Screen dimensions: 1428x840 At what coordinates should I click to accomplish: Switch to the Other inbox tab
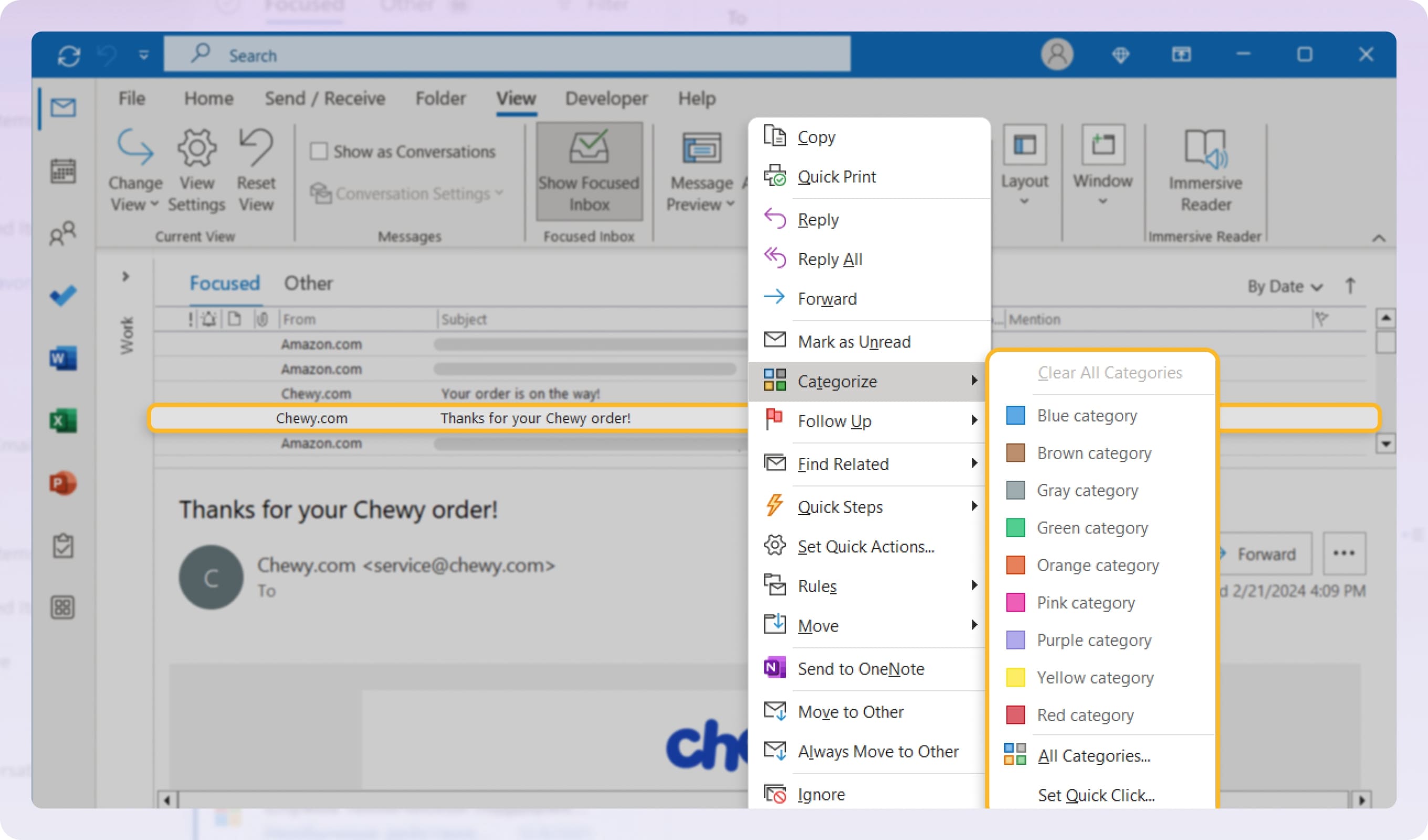click(x=308, y=283)
